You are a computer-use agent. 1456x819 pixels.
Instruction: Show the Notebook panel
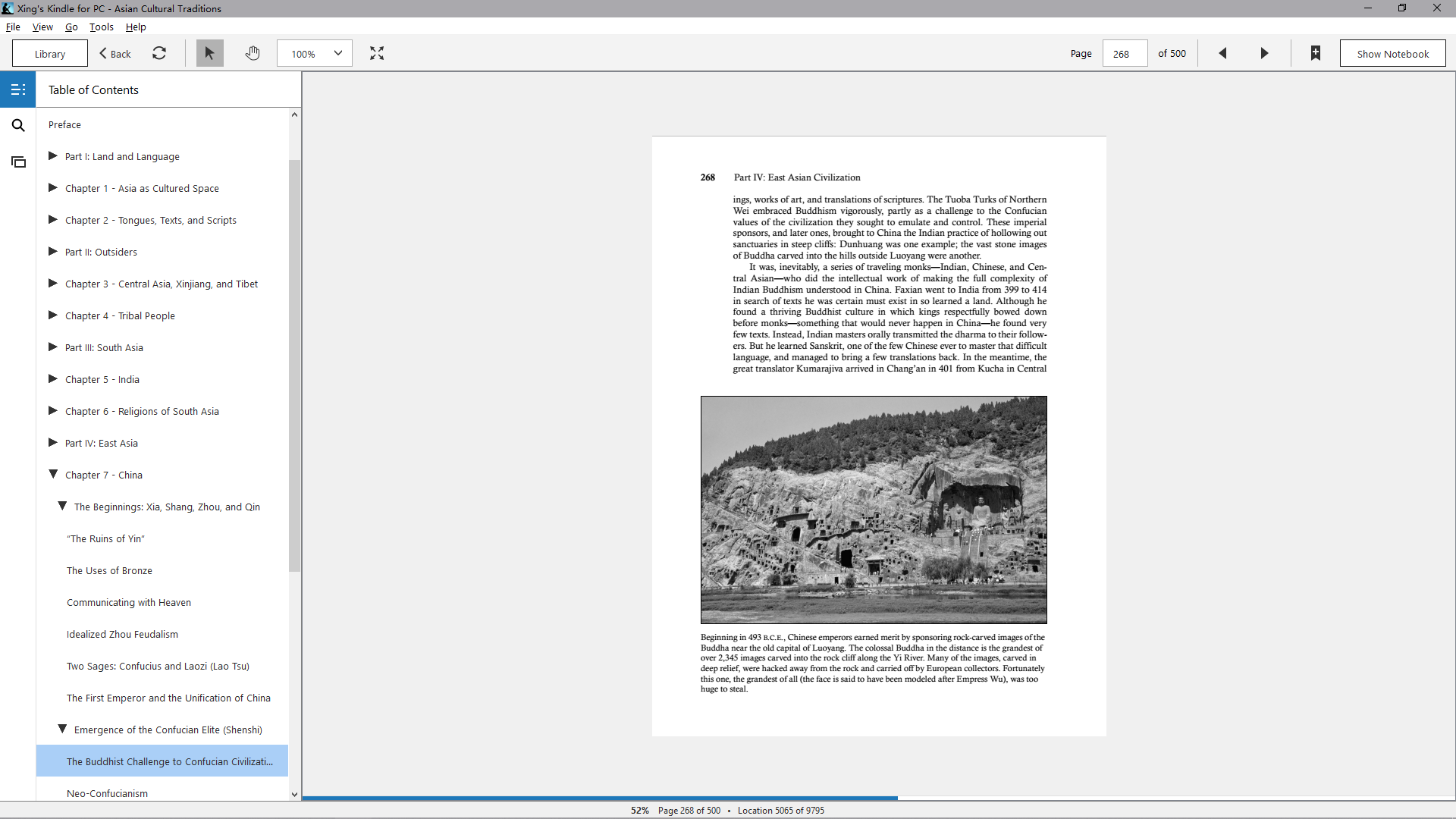coord(1392,53)
